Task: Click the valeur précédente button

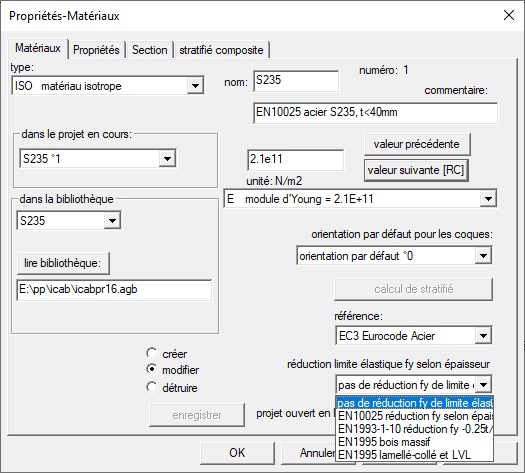Action: 417,144
